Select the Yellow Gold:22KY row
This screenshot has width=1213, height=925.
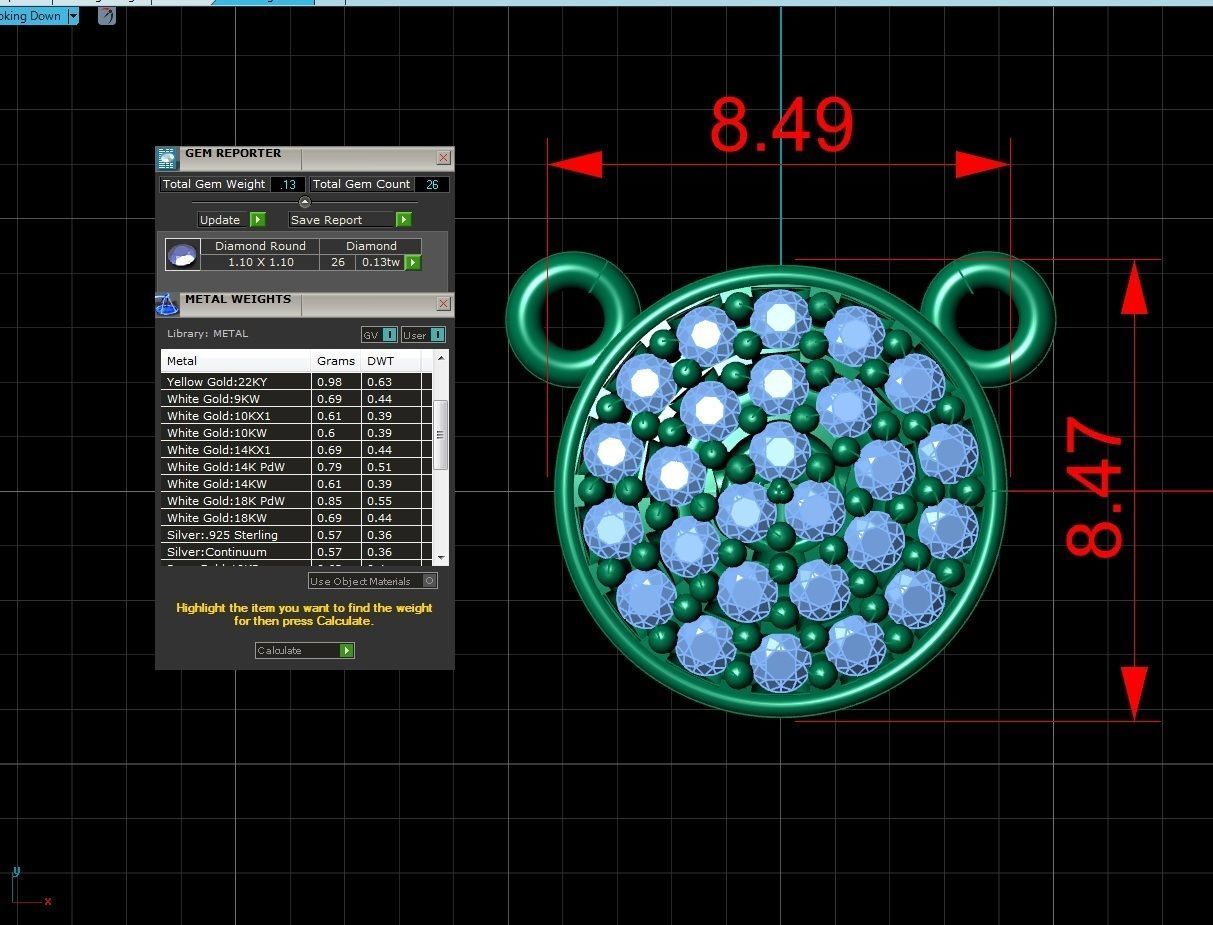point(296,382)
